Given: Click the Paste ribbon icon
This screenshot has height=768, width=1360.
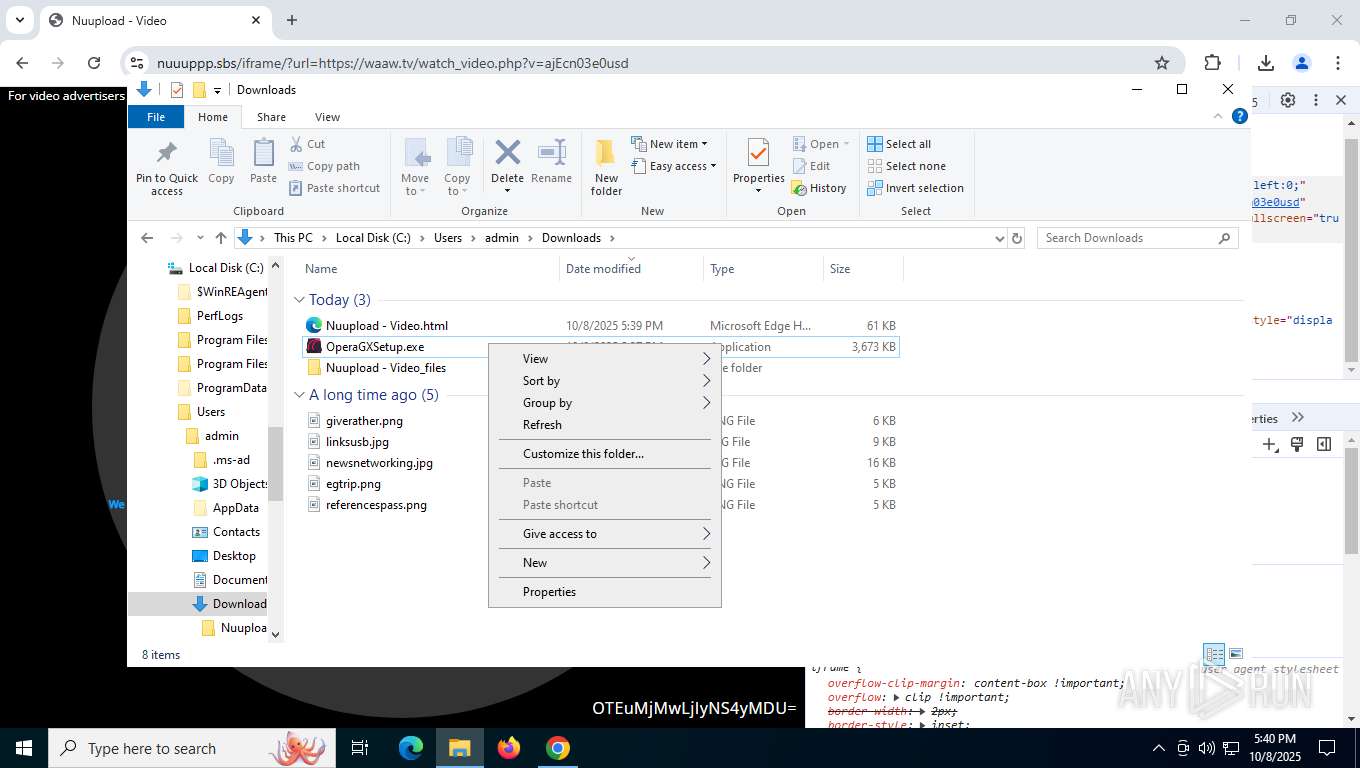Looking at the screenshot, I should tap(263, 161).
